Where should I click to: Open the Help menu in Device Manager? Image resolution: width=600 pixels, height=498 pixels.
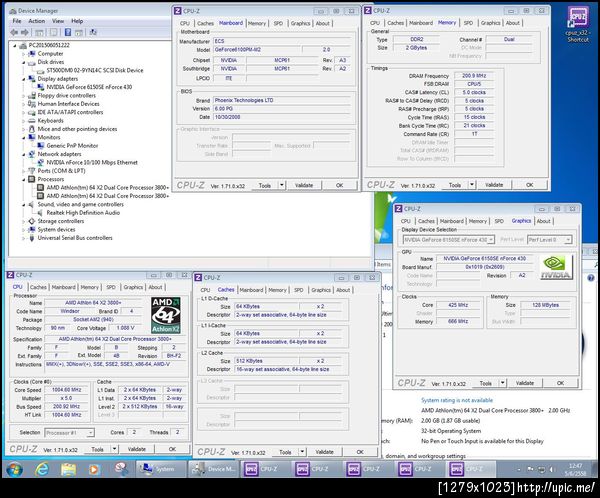[x=77, y=21]
